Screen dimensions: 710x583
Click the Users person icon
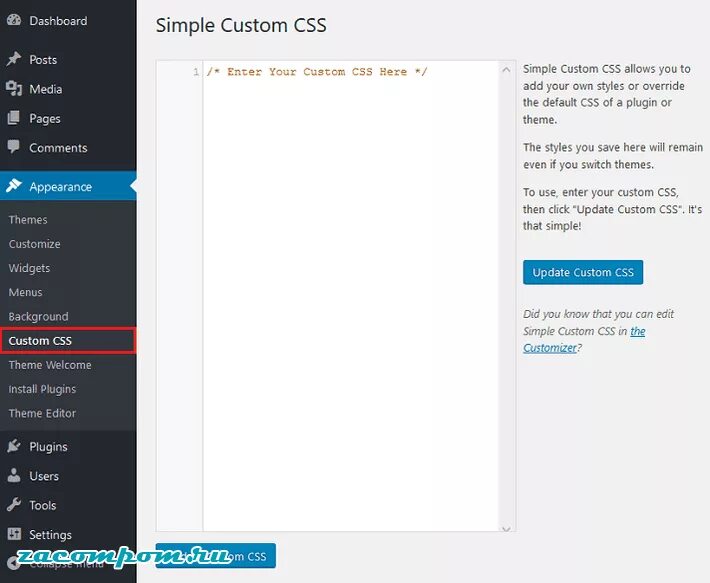click(14, 475)
